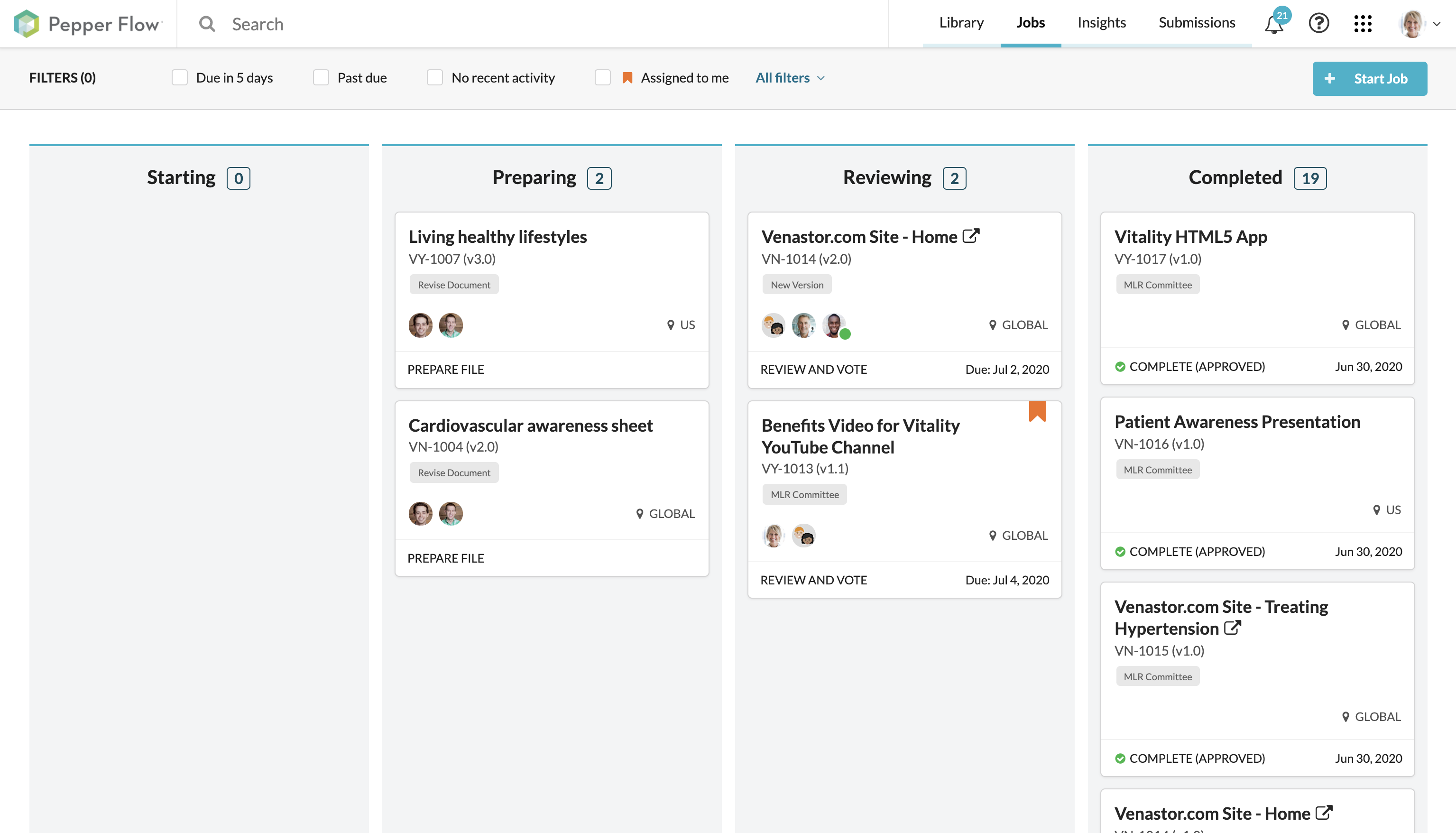
Task: Open Living healthy lifestyles job title
Action: click(x=498, y=237)
